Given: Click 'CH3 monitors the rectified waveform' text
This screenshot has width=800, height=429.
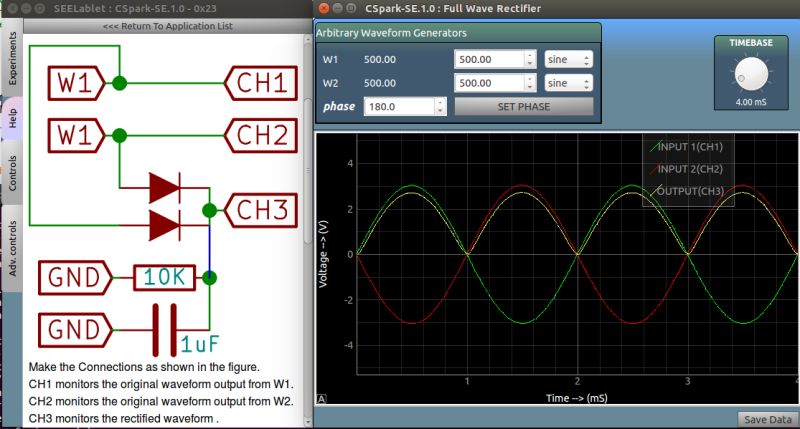Looking at the screenshot, I should (x=123, y=418).
